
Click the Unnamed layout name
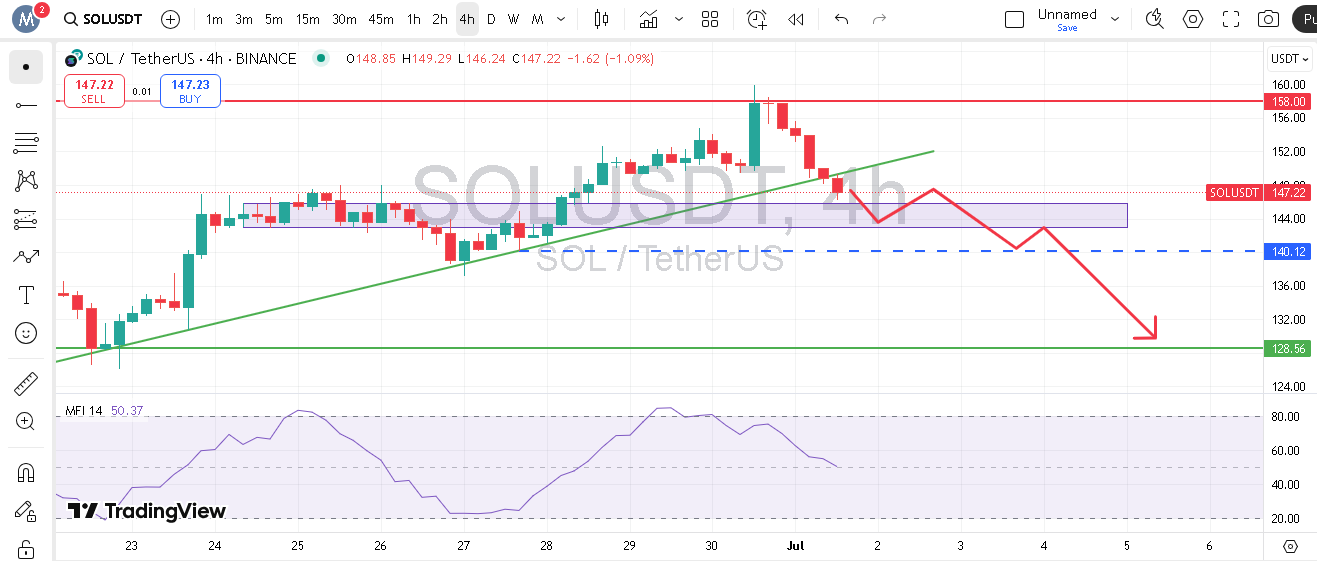1067,14
